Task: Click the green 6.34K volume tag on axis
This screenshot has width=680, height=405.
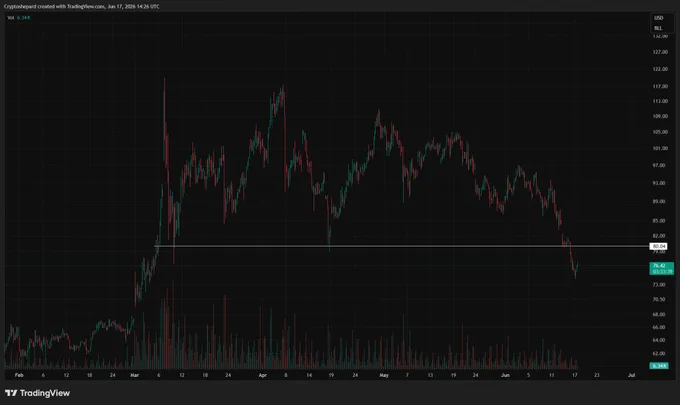Action: click(x=659, y=366)
